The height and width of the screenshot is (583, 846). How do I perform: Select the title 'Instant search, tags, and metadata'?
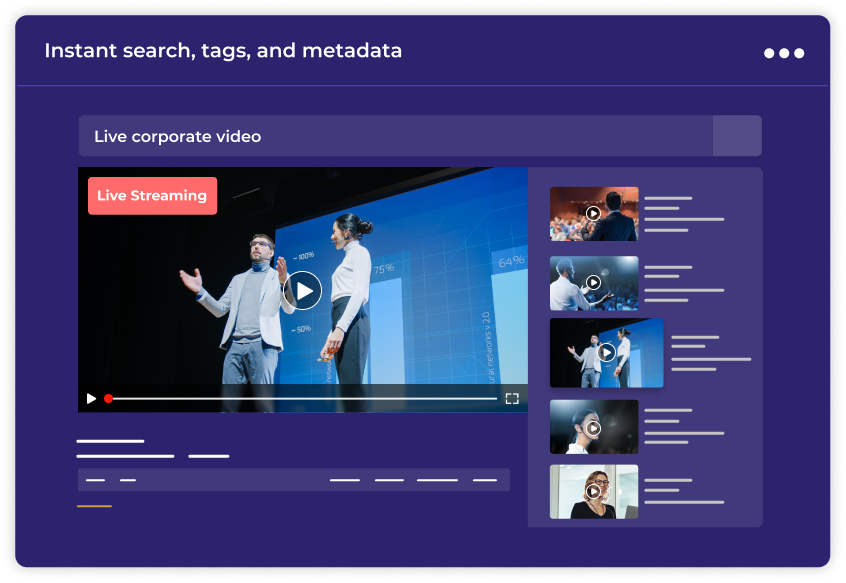pos(223,50)
